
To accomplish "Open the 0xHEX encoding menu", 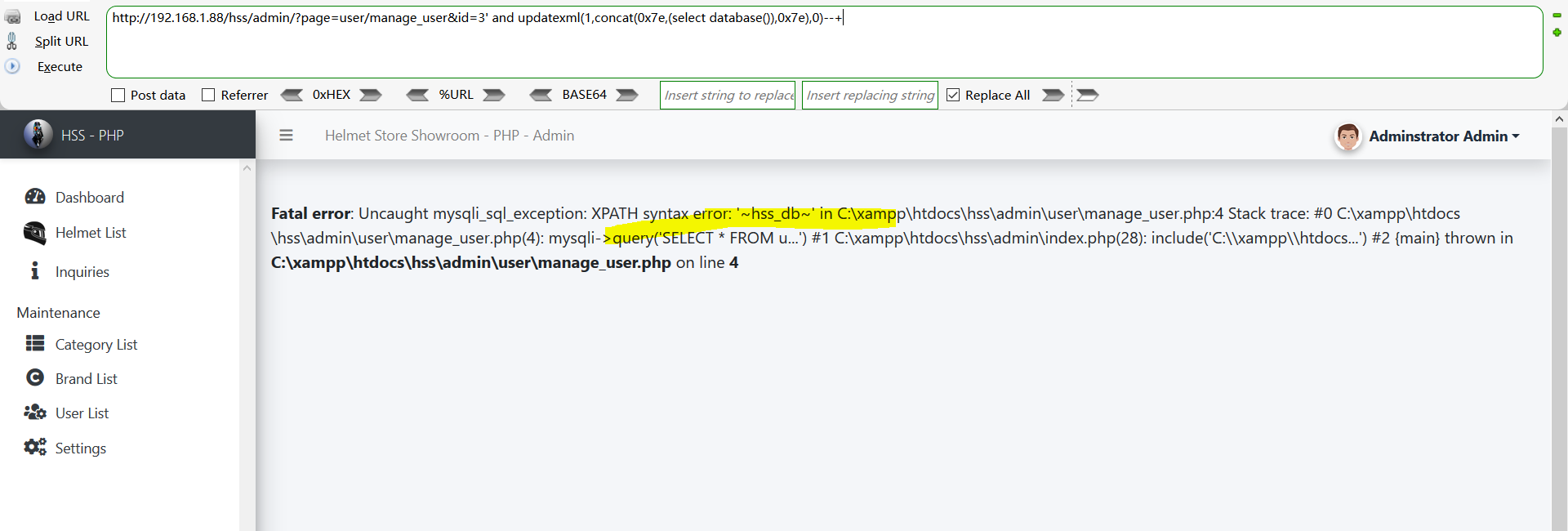I will 332,95.
